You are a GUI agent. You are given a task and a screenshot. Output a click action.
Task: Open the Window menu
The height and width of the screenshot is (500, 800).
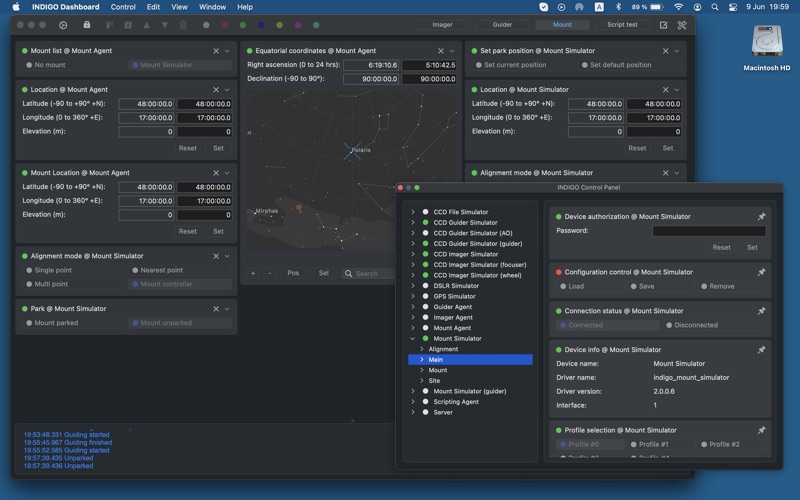[212, 7]
